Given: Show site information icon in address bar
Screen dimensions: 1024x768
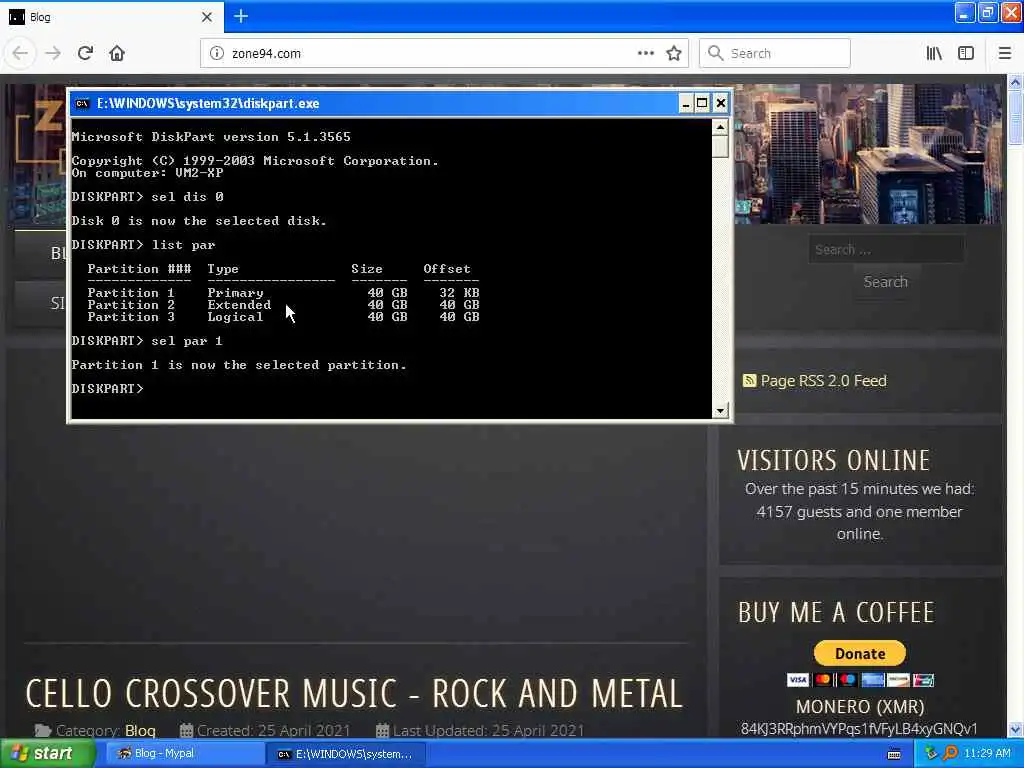Looking at the screenshot, I should [216, 54].
